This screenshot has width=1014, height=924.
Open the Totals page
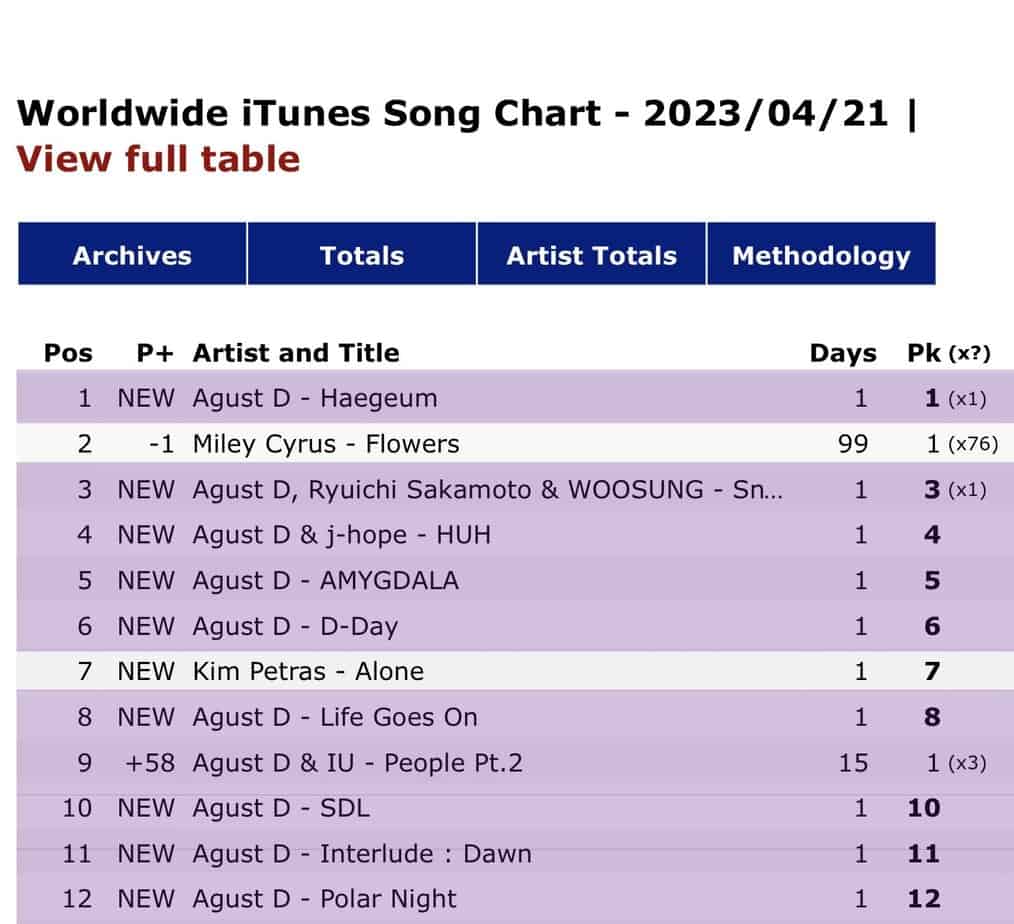point(361,255)
